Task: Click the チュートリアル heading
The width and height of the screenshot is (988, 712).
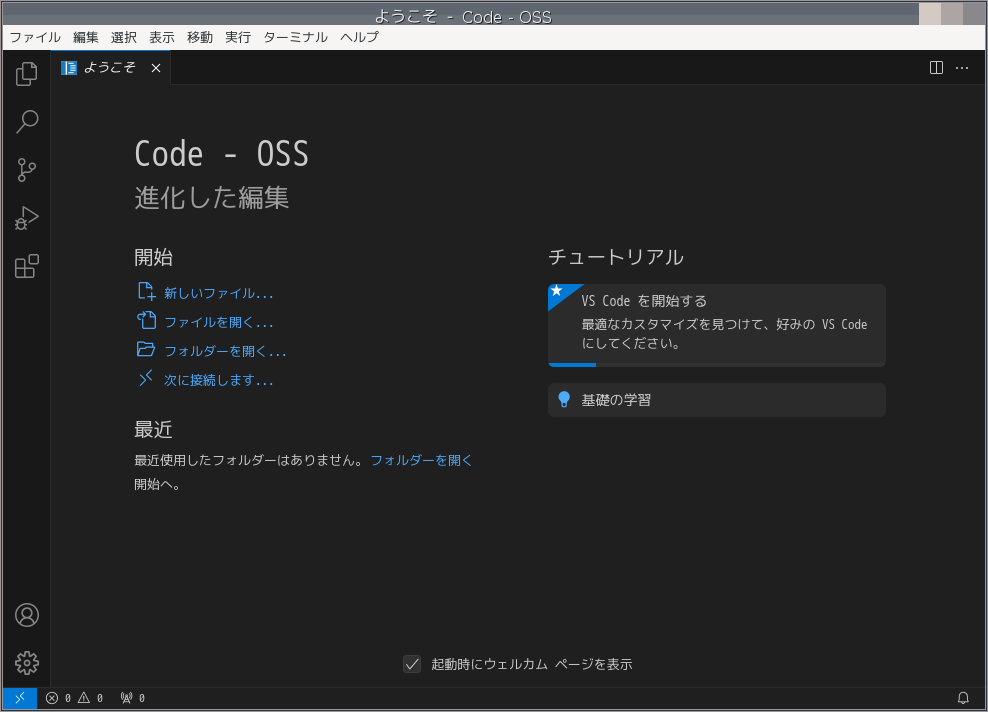Action: 616,257
